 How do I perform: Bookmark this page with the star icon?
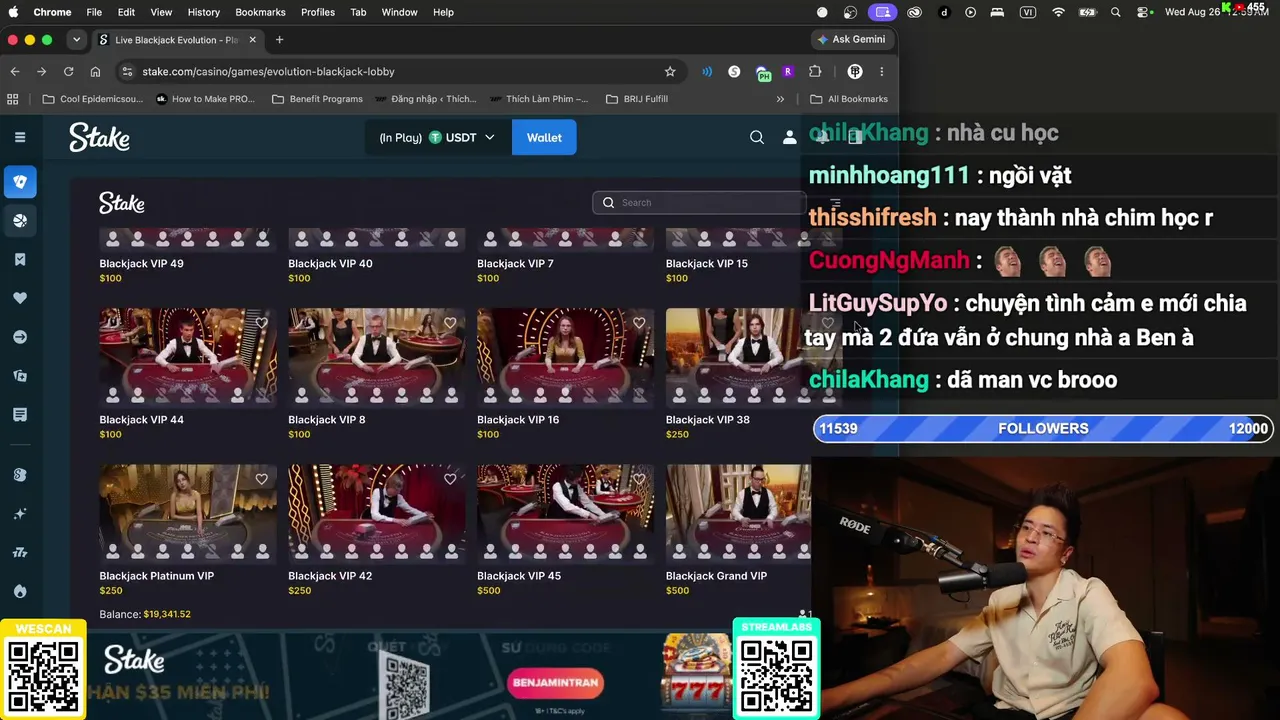[670, 71]
